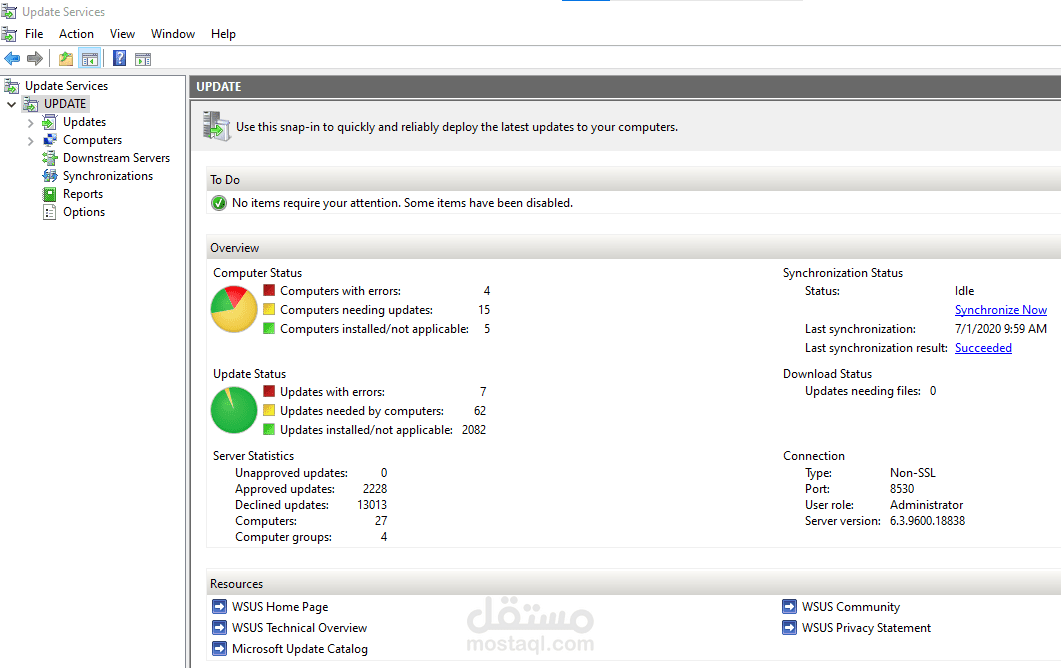Click green swatch for Updates installed/not applicable
Screen dimensions: 1061x668
[269, 429]
